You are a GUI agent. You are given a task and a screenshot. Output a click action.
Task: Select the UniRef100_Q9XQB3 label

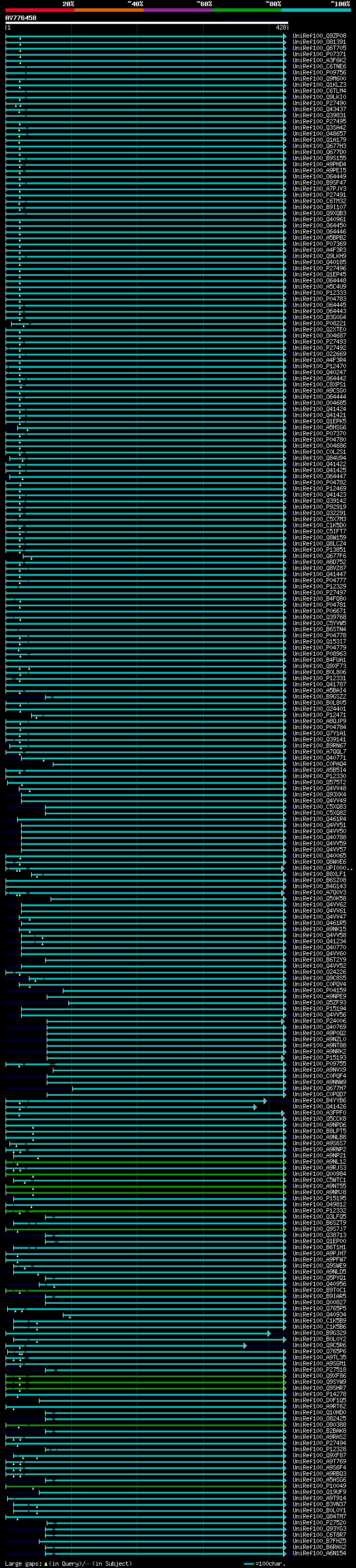(319, 213)
